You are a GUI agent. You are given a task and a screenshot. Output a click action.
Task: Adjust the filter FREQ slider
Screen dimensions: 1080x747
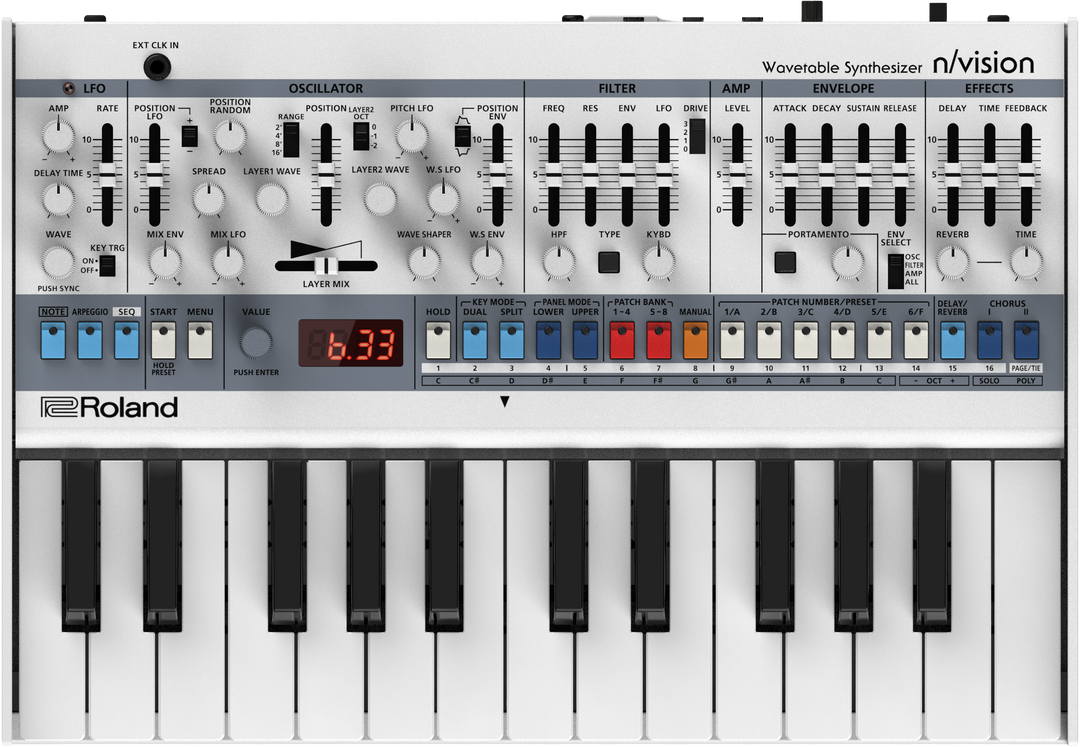point(553,175)
